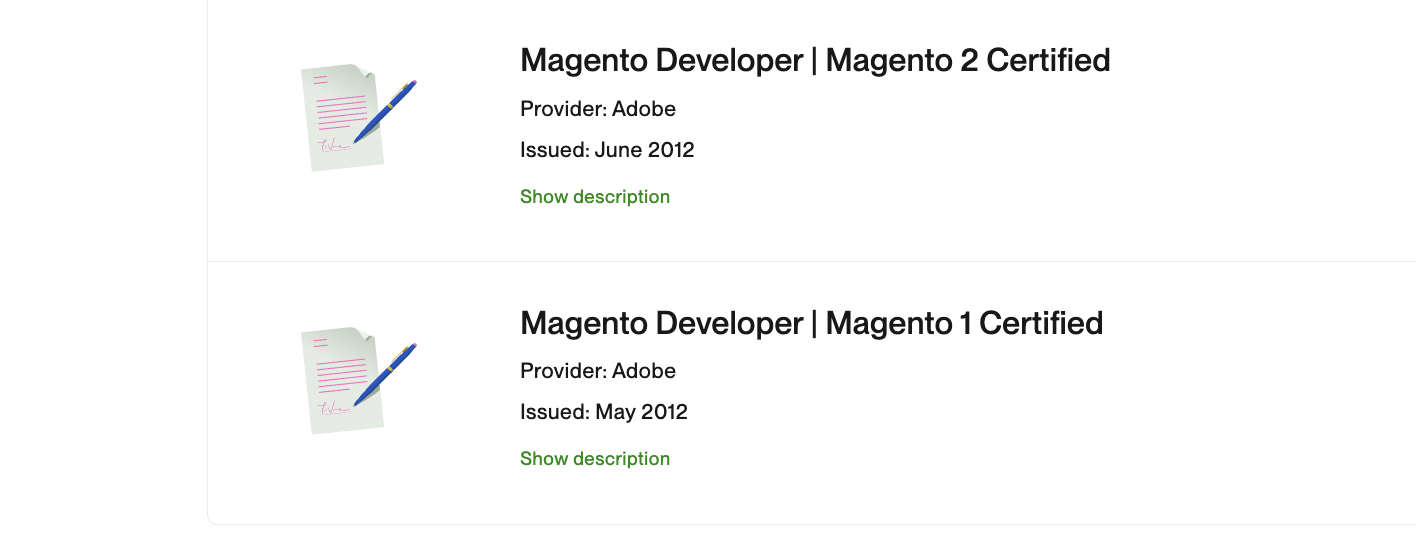Viewport: 1416px width, 546px height.
Task: Select Provider: Adobe under Magento 1 Certified
Action: (x=598, y=371)
